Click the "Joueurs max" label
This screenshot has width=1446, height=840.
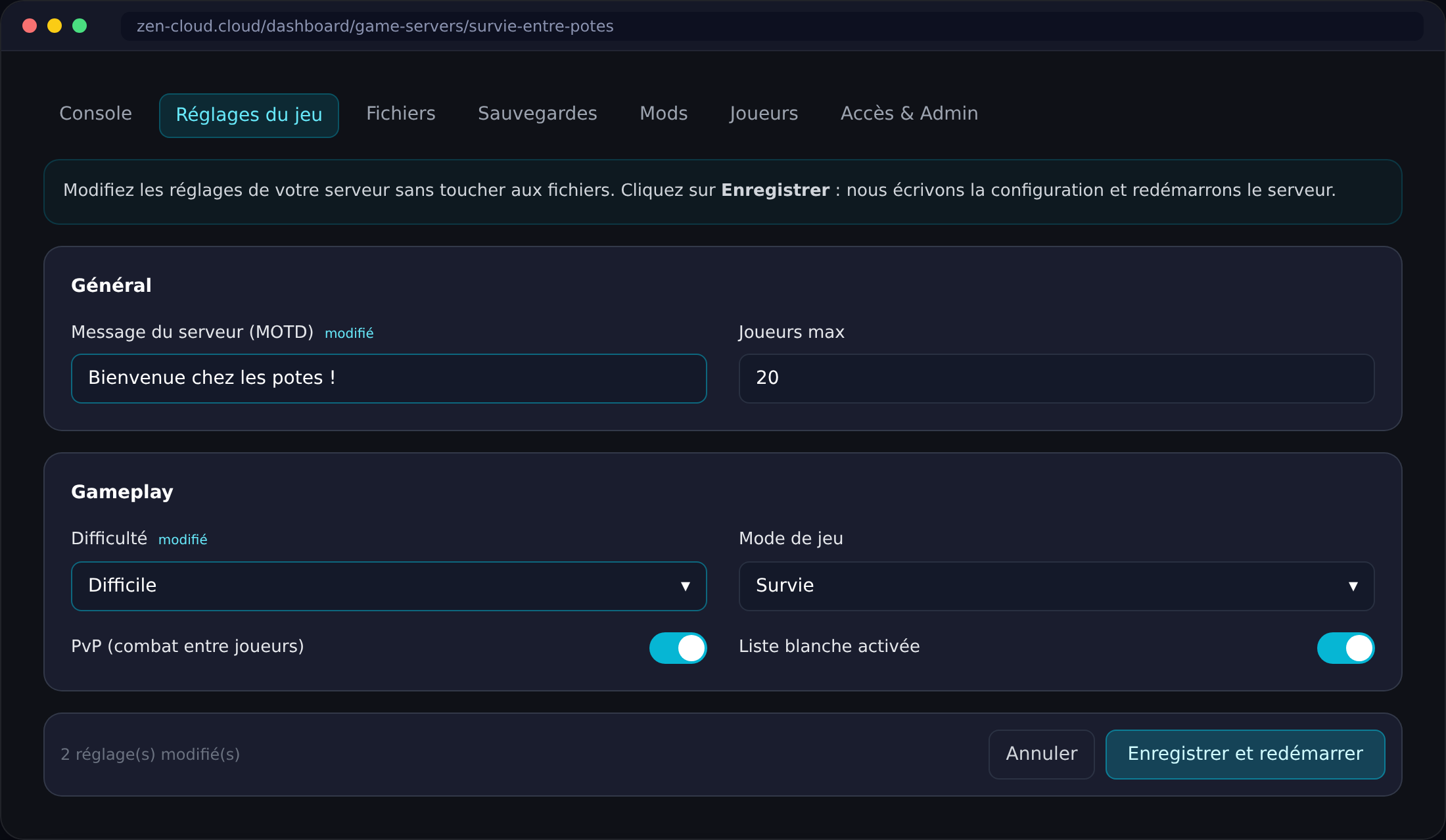(791, 332)
